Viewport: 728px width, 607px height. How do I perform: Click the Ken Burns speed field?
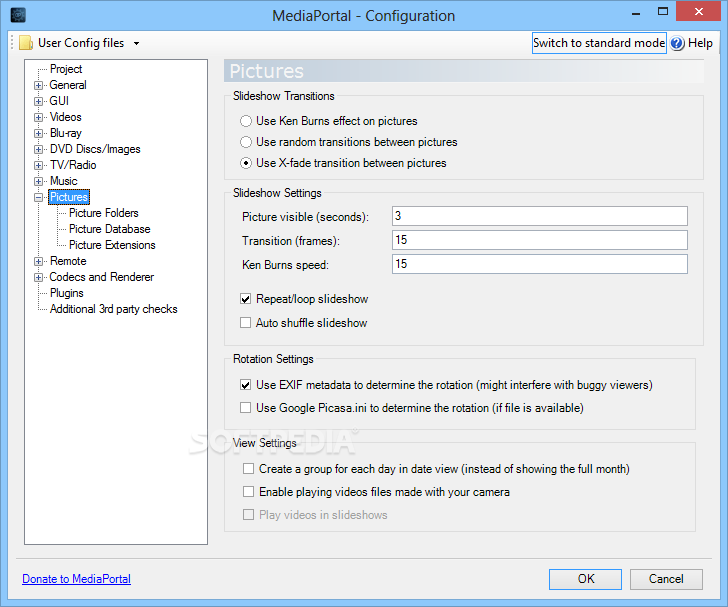540,264
